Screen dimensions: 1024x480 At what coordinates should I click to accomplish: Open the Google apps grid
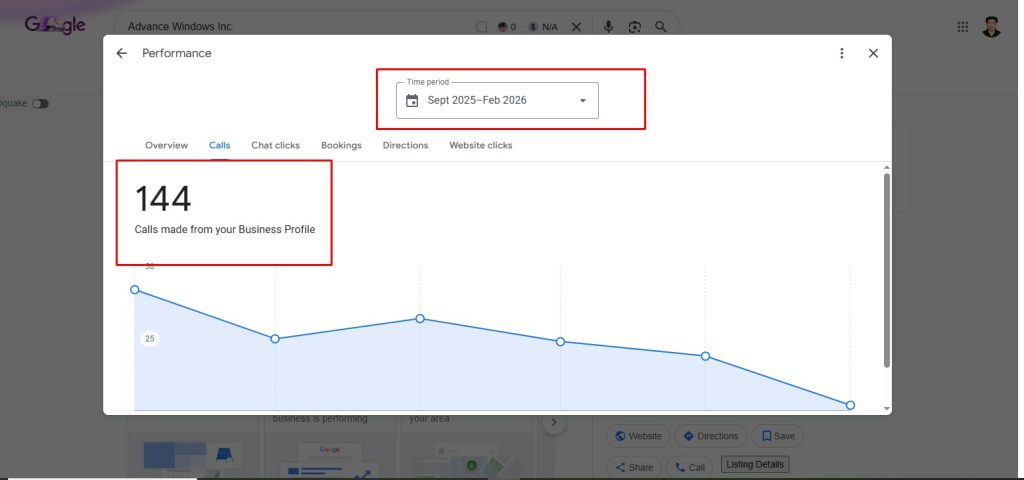click(963, 27)
